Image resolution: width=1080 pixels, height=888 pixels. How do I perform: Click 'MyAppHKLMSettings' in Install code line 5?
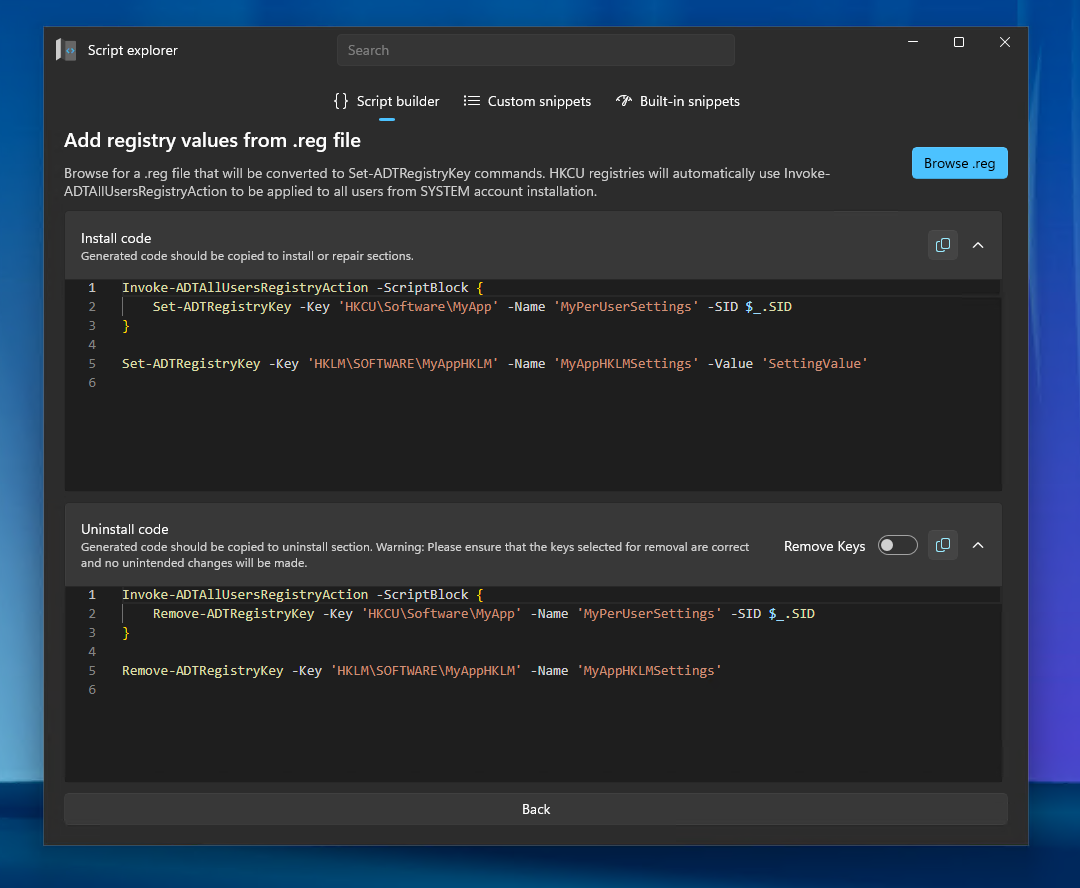[626, 364]
